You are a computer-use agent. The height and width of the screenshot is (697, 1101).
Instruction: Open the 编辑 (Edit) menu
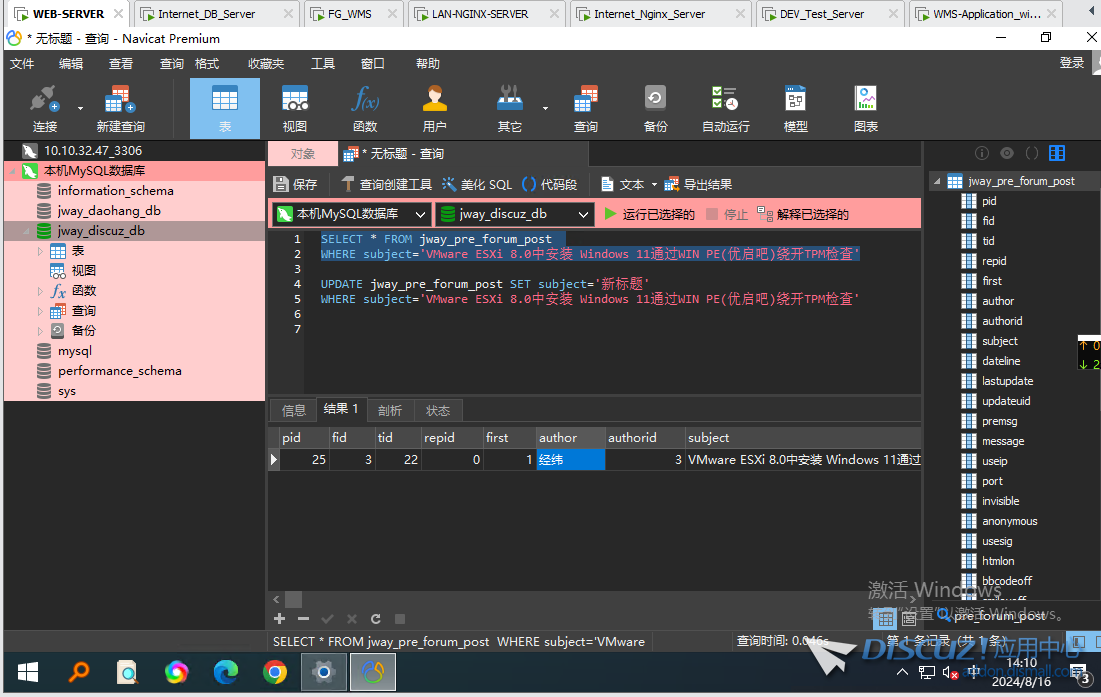pyautogui.click(x=71, y=64)
